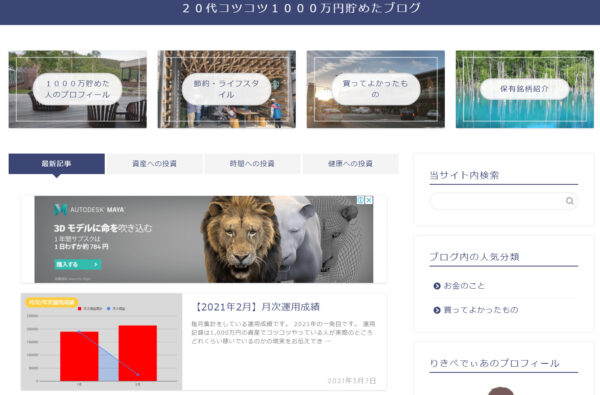Open the Autodesk Maya lion banner ad
The width and height of the screenshot is (600, 395).
[x=204, y=240]
